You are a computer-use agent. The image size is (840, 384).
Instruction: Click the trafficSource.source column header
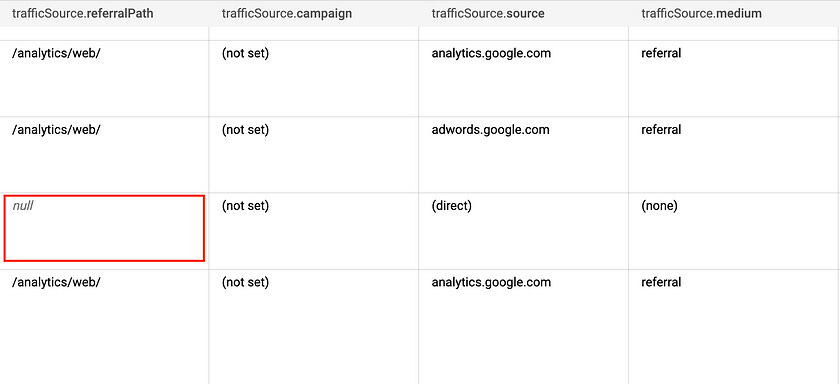(488, 14)
